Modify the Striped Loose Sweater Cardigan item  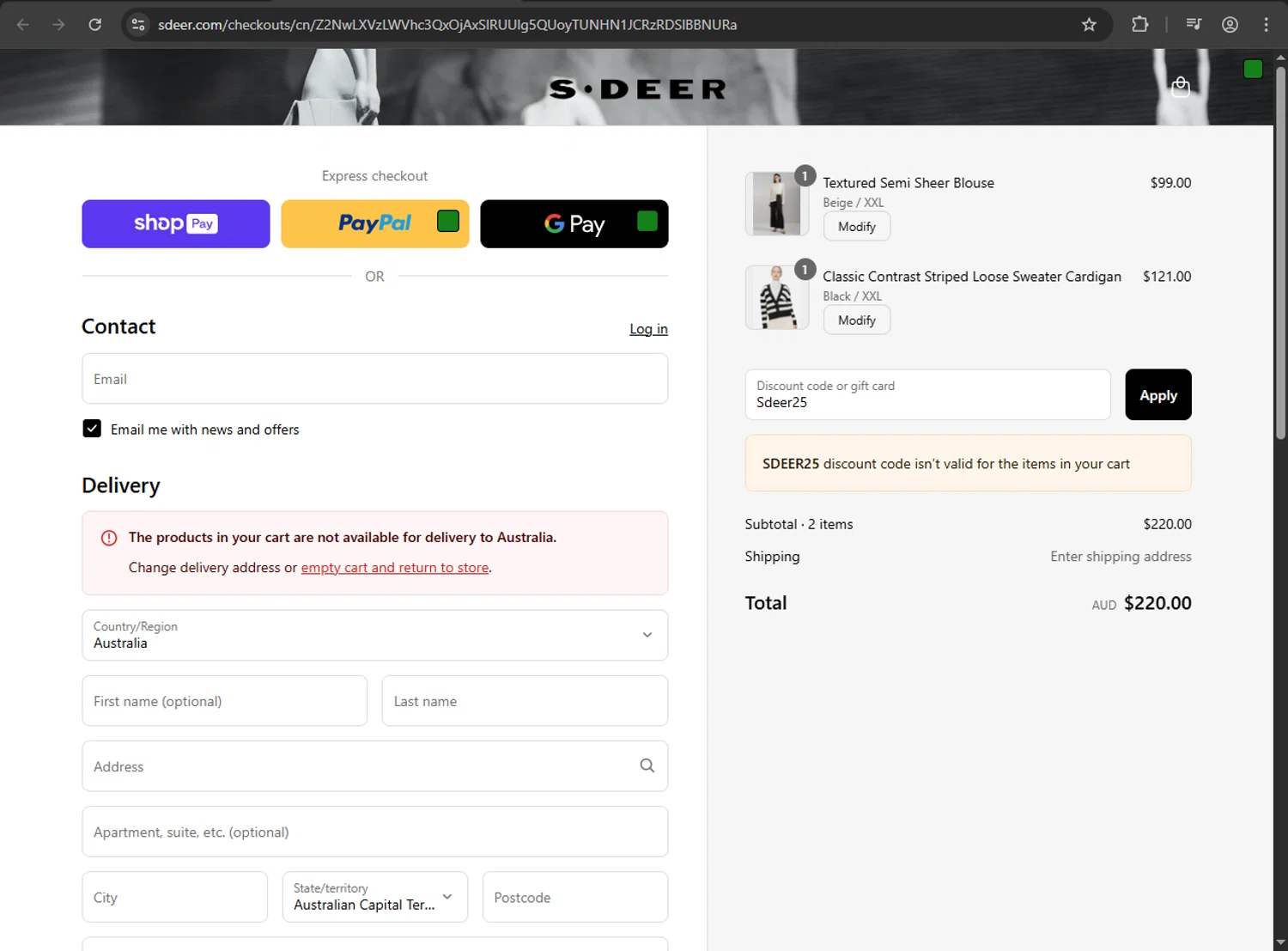pos(857,320)
